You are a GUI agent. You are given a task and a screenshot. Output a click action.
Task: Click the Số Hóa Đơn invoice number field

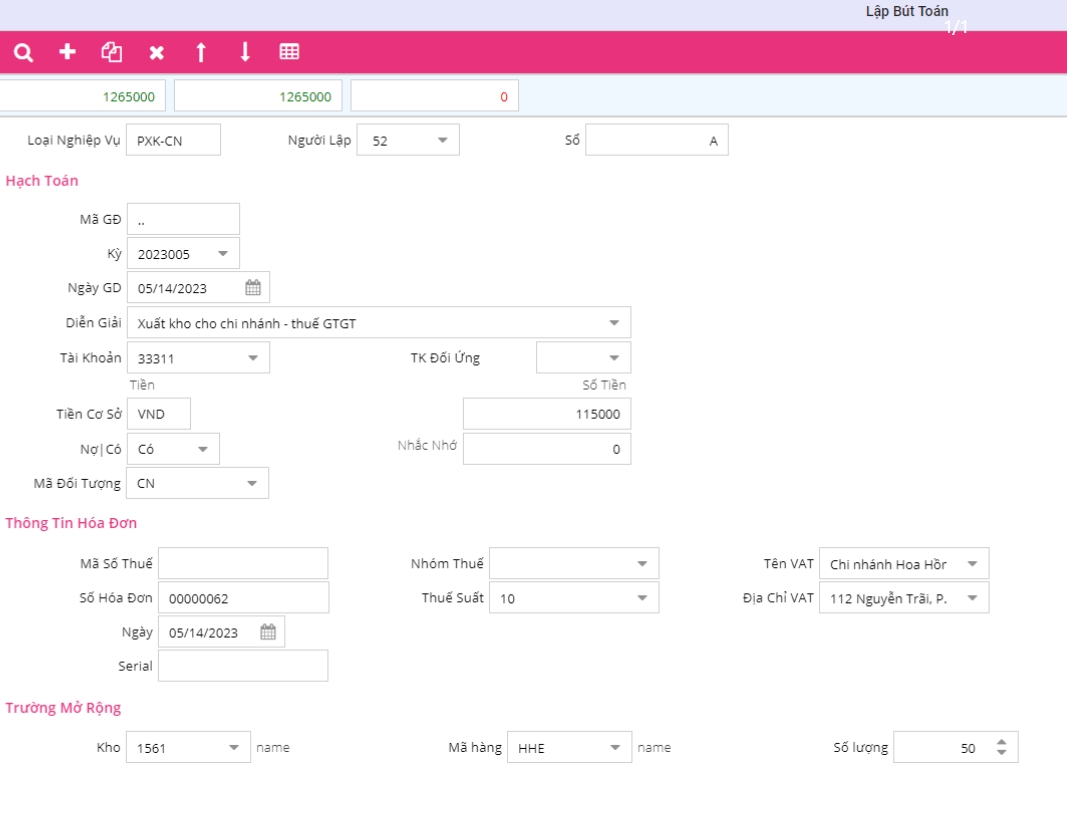pos(243,598)
